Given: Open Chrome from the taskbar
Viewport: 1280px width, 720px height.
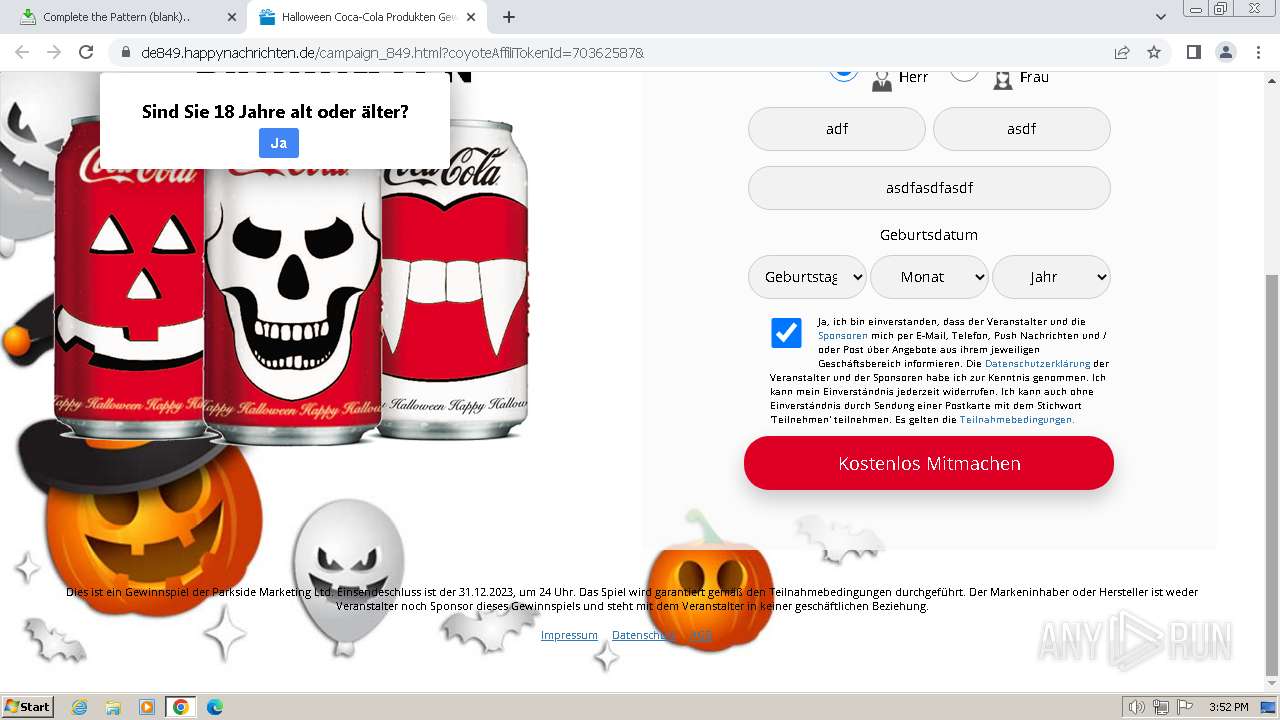Looking at the screenshot, I should pyautogui.click(x=180, y=707).
